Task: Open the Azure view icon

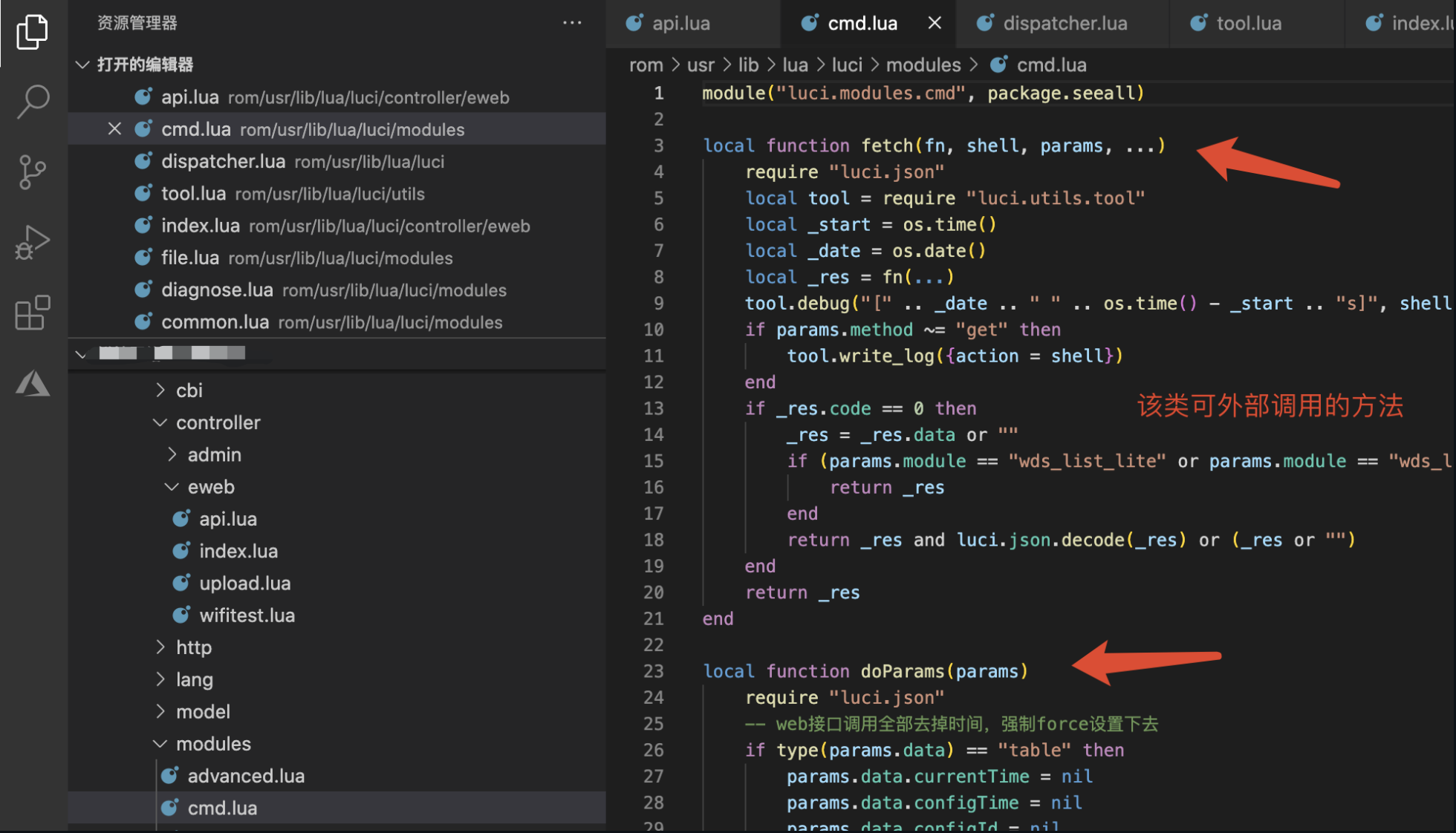Action: (x=33, y=384)
